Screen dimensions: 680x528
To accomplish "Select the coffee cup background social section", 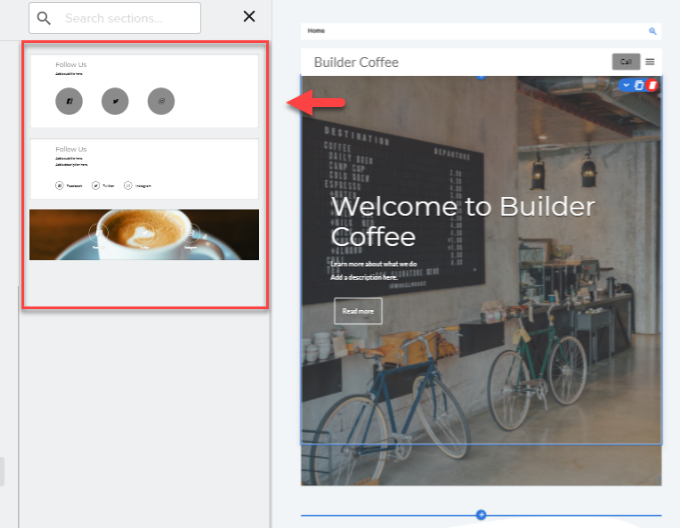I will pos(144,235).
